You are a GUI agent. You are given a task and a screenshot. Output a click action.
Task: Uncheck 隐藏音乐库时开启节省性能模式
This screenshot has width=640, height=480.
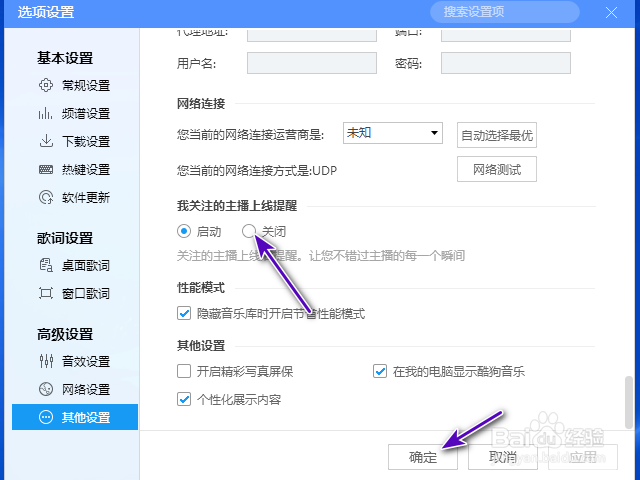click(184, 313)
